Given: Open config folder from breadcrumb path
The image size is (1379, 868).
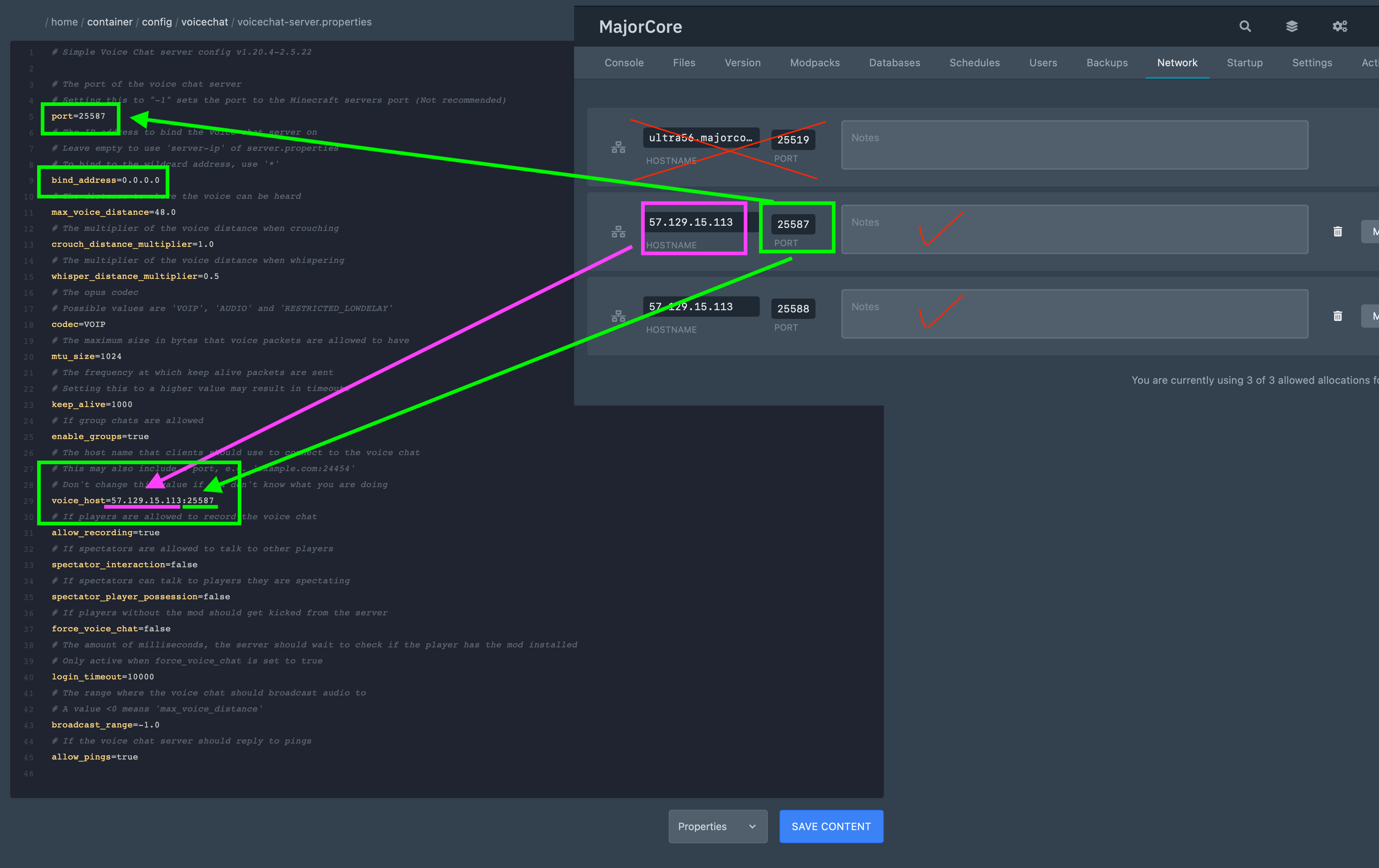Looking at the screenshot, I should click(157, 22).
